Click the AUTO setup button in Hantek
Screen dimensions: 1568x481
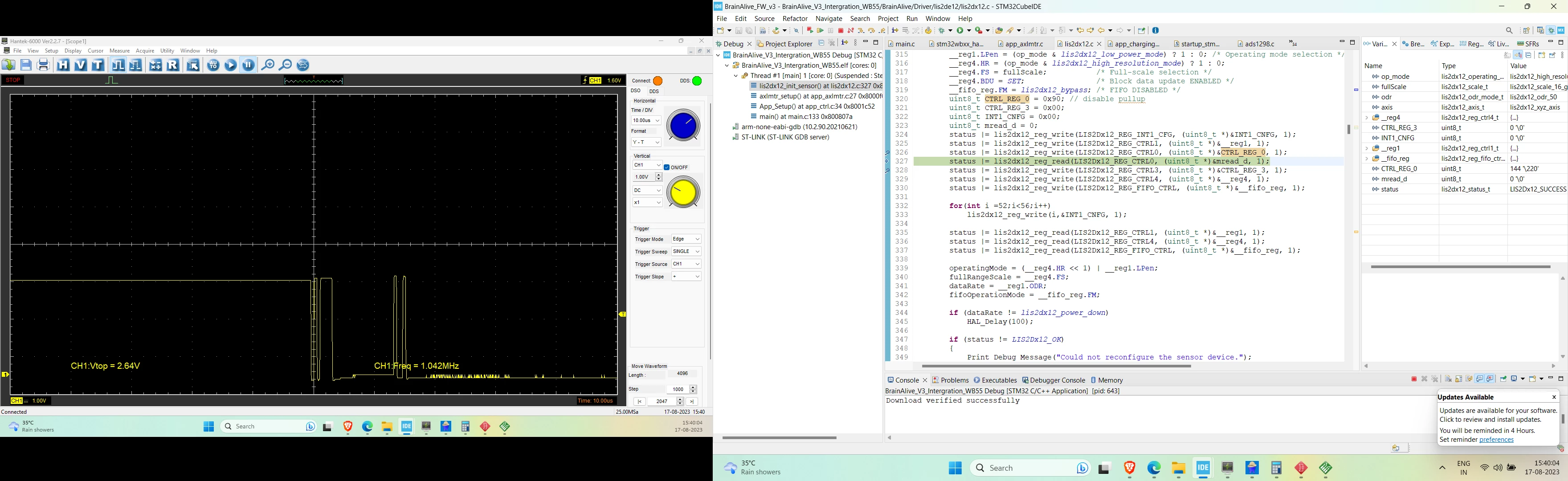pos(213,65)
